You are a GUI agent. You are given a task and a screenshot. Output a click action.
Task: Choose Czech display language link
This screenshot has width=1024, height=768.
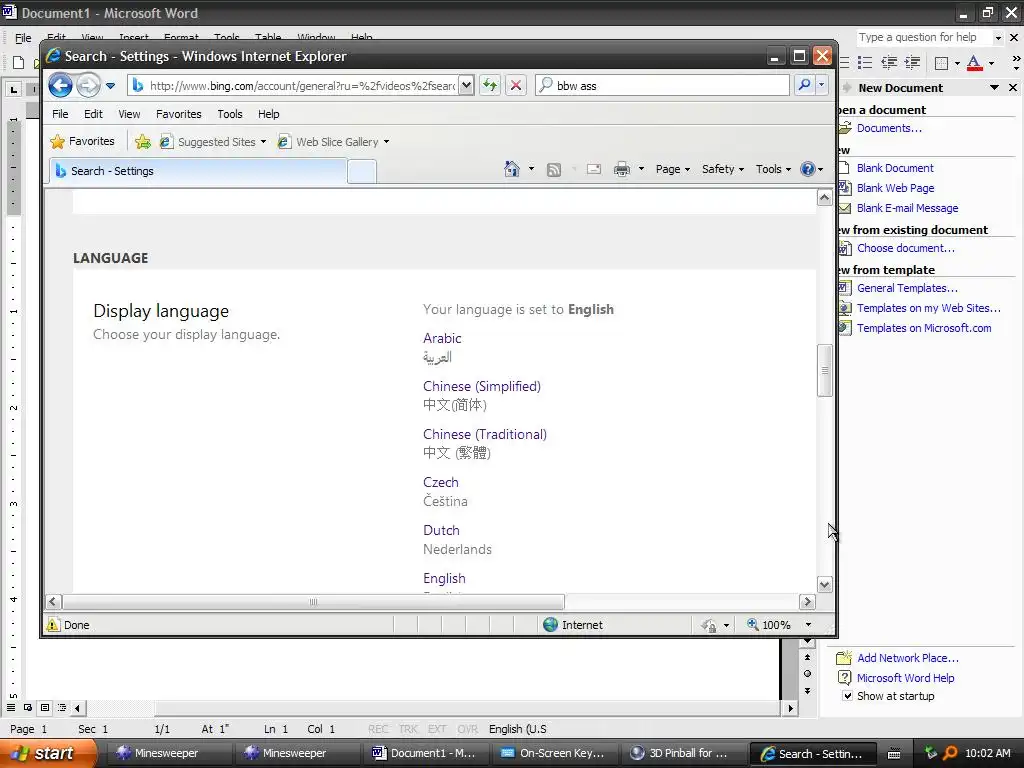[x=441, y=482]
